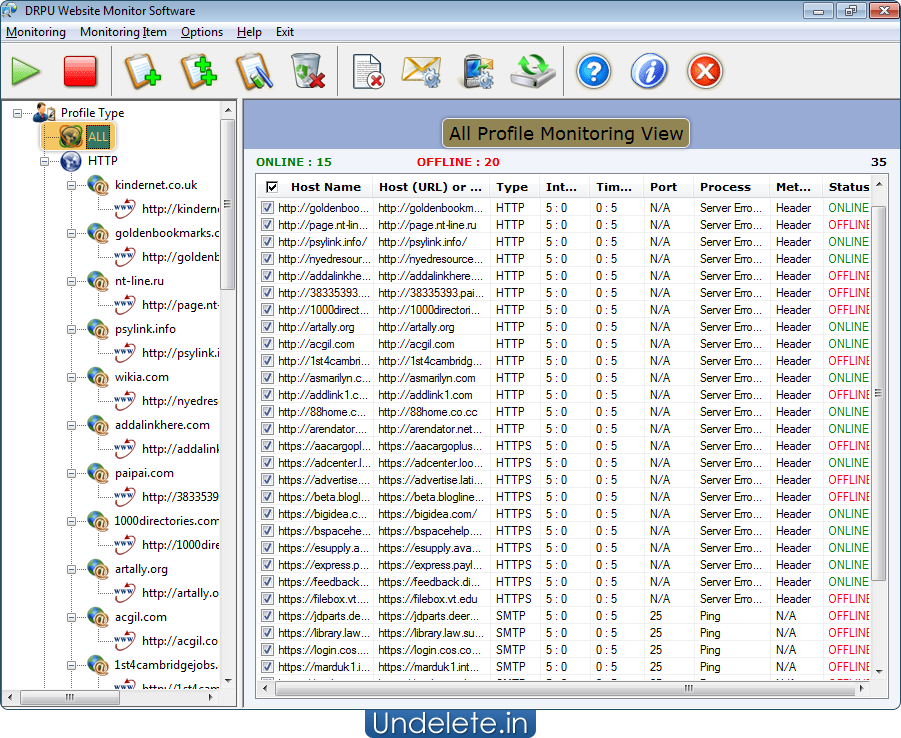Collapse the nt-line.ru tree node

[x=71, y=282]
